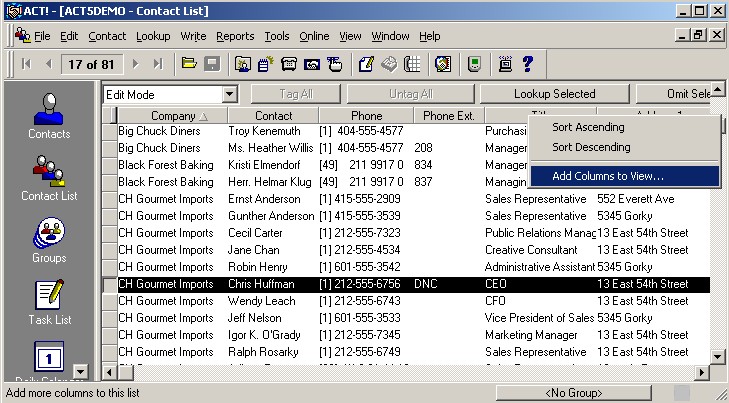The height and width of the screenshot is (403, 729).
Task: Click the Contact column header
Action: (273, 116)
